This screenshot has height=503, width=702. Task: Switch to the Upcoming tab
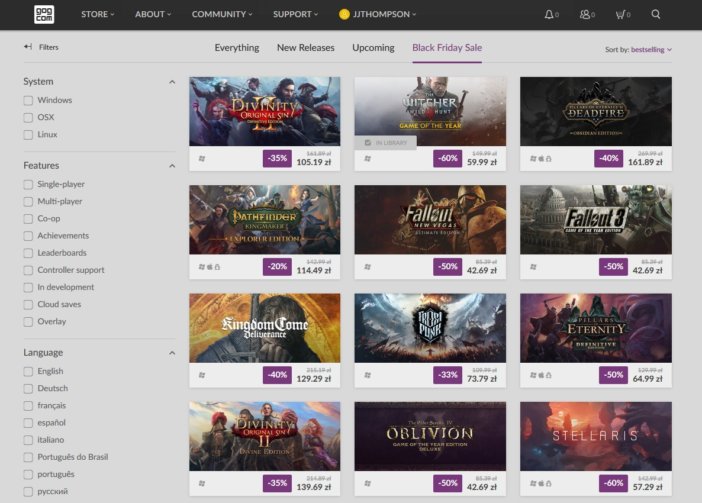click(x=373, y=48)
